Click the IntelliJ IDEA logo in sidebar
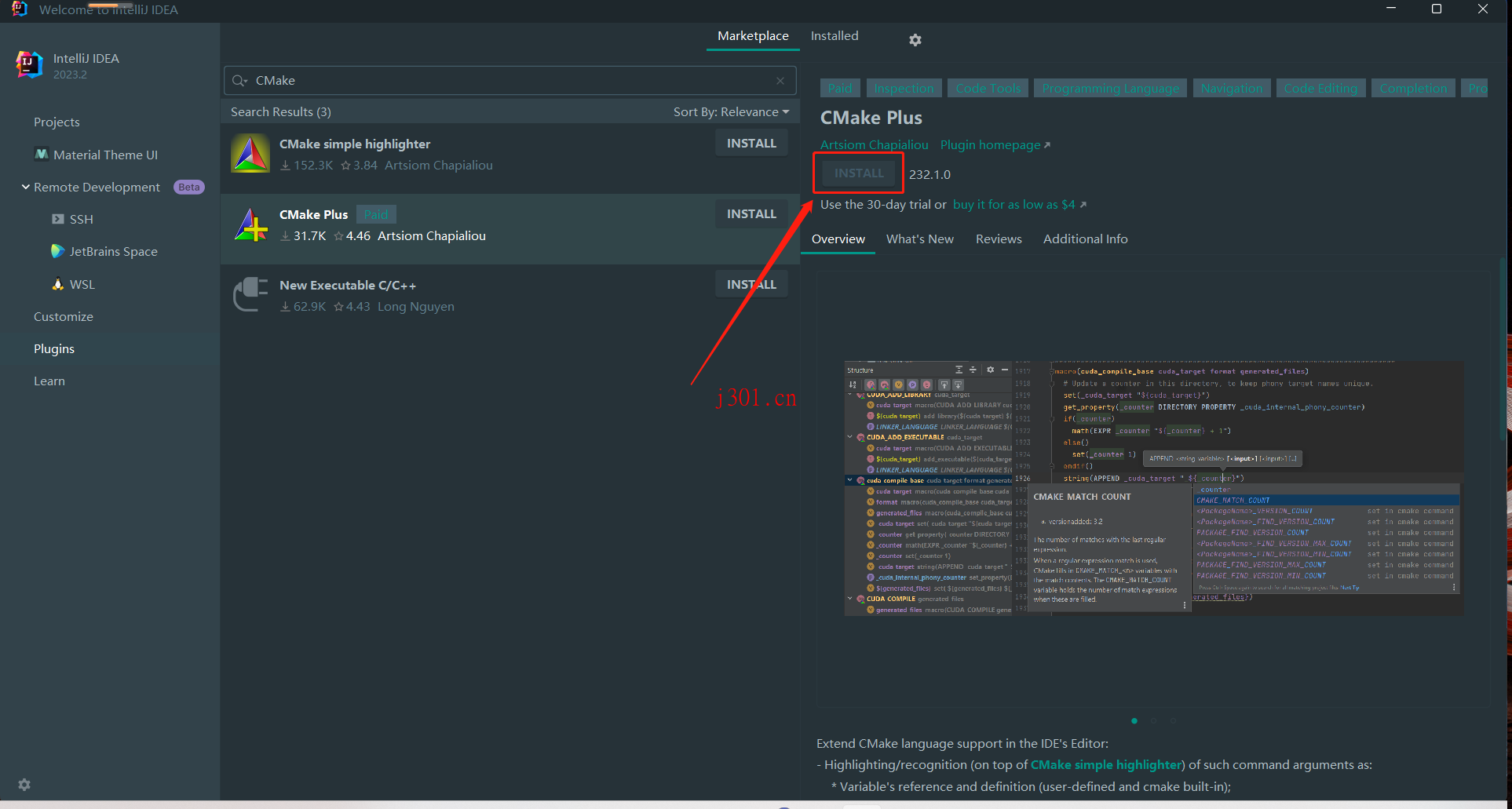This screenshot has height=809, width=1512. (30, 65)
